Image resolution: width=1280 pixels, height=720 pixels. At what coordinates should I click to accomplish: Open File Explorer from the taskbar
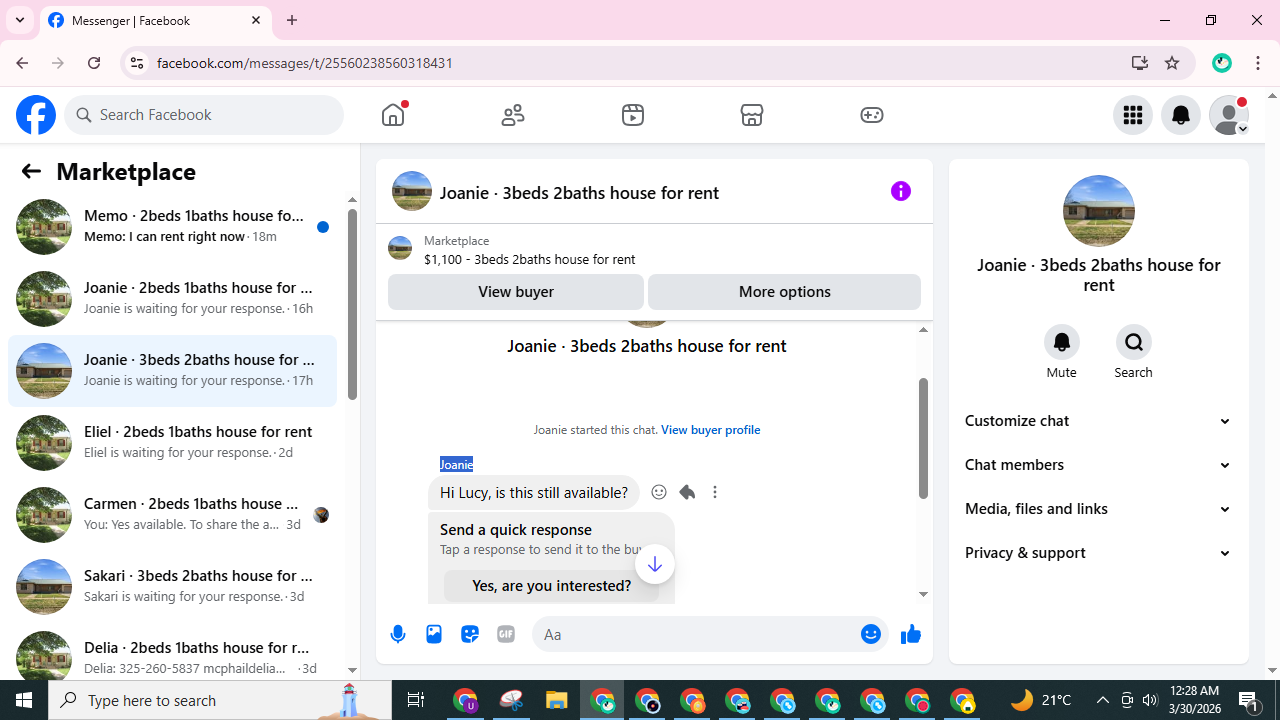point(556,700)
